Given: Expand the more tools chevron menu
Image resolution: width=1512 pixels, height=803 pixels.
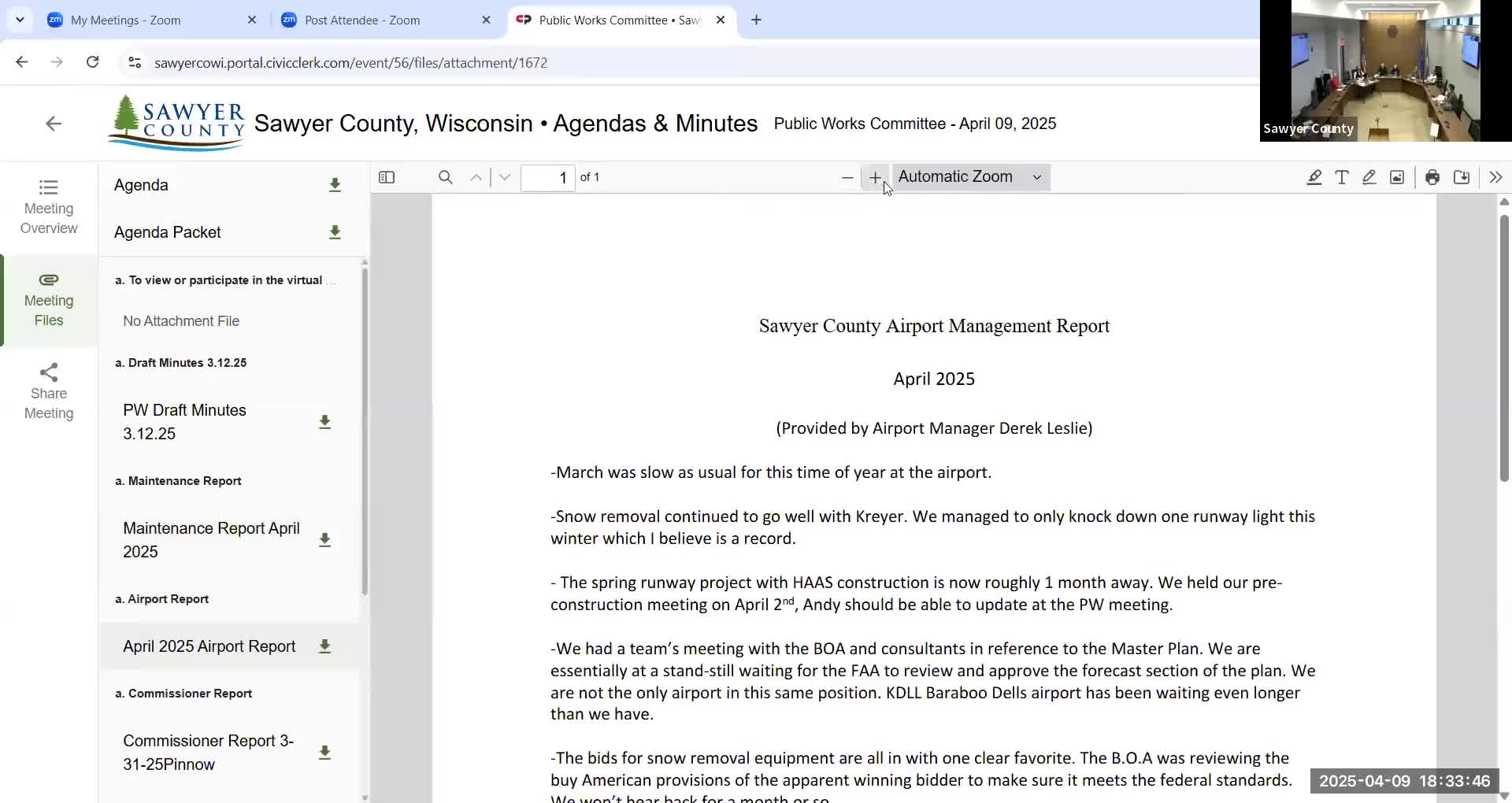Looking at the screenshot, I should point(1495,177).
